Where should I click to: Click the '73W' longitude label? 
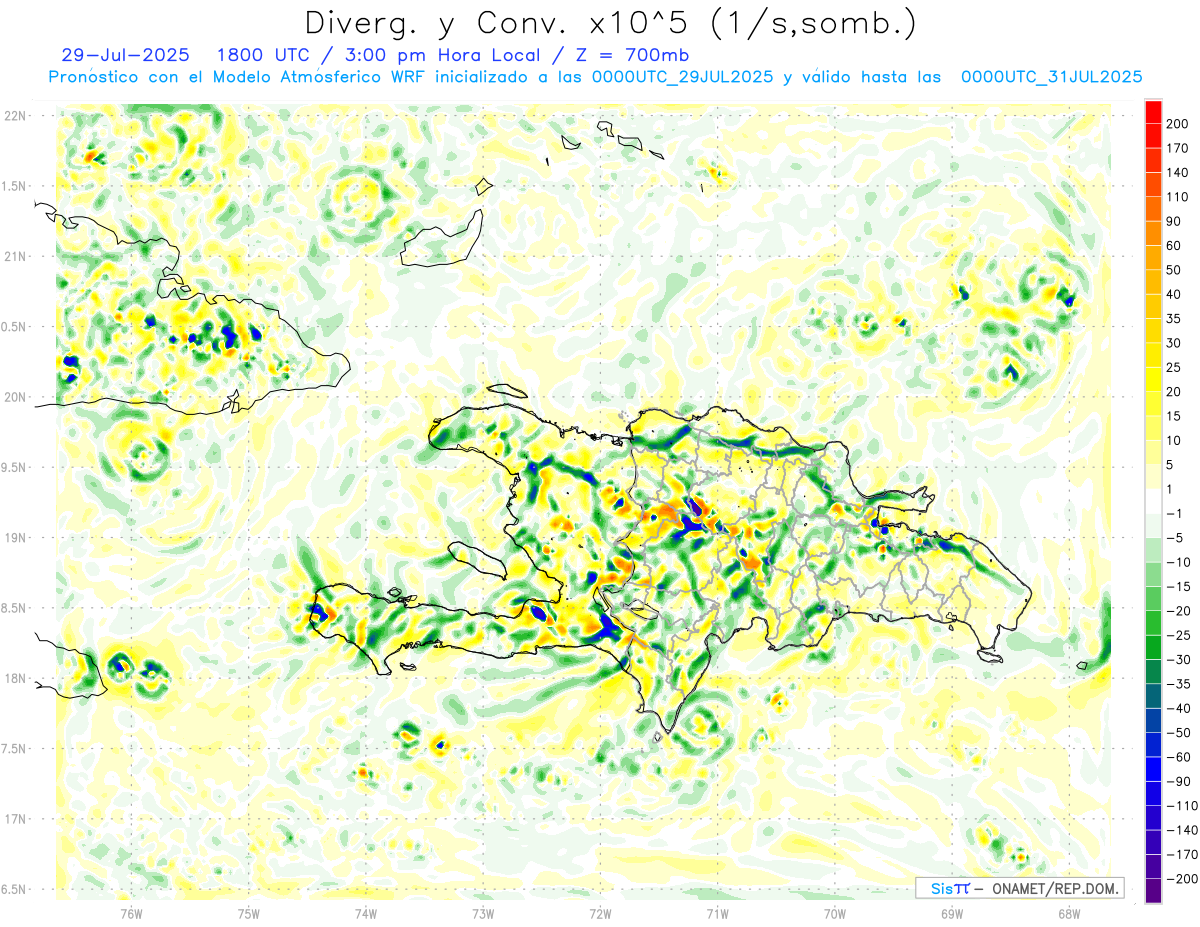483,912
